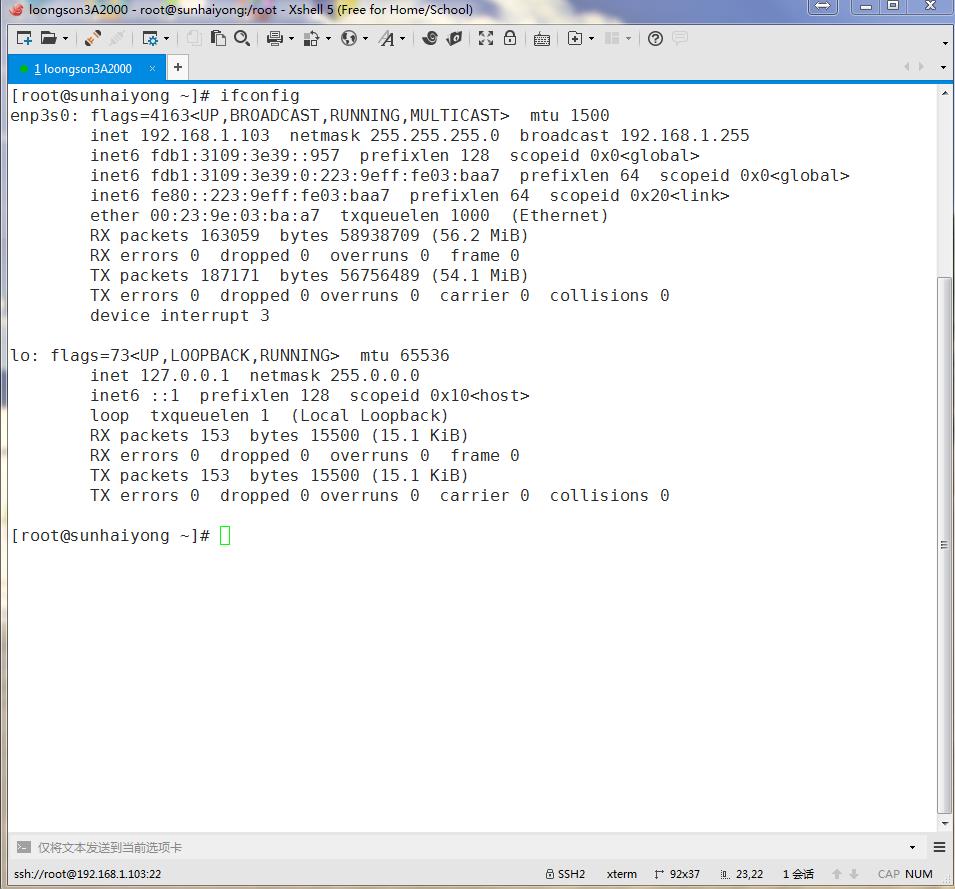The height and width of the screenshot is (889, 955).
Task: Open the compose bar hamburger menu
Action: click(940, 847)
